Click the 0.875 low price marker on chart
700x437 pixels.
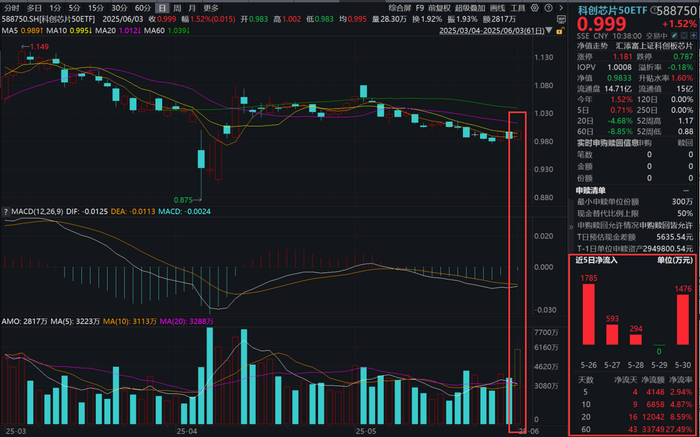[188, 200]
